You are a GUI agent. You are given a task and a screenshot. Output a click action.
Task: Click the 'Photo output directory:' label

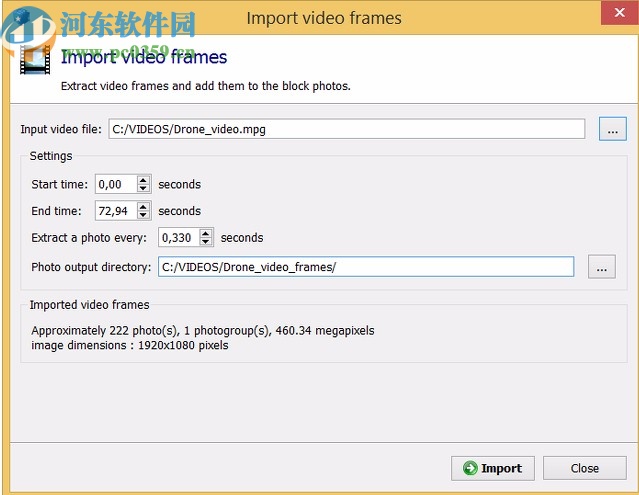coord(91,267)
